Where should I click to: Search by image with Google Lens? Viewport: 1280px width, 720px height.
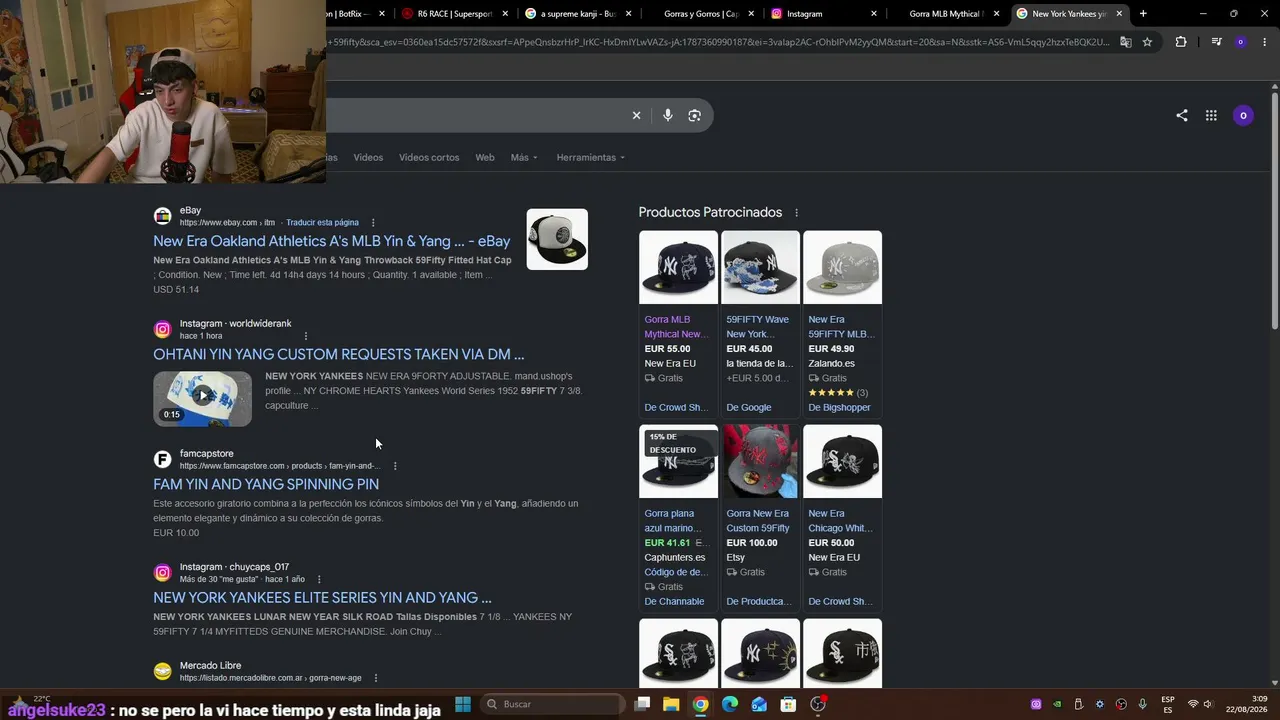click(x=695, y=115)
